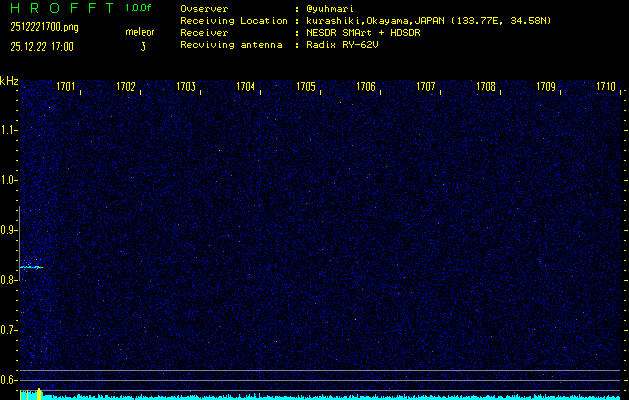629x400 pixels.
Task: Click the meteor count label
Action: [x=140, y=32]
